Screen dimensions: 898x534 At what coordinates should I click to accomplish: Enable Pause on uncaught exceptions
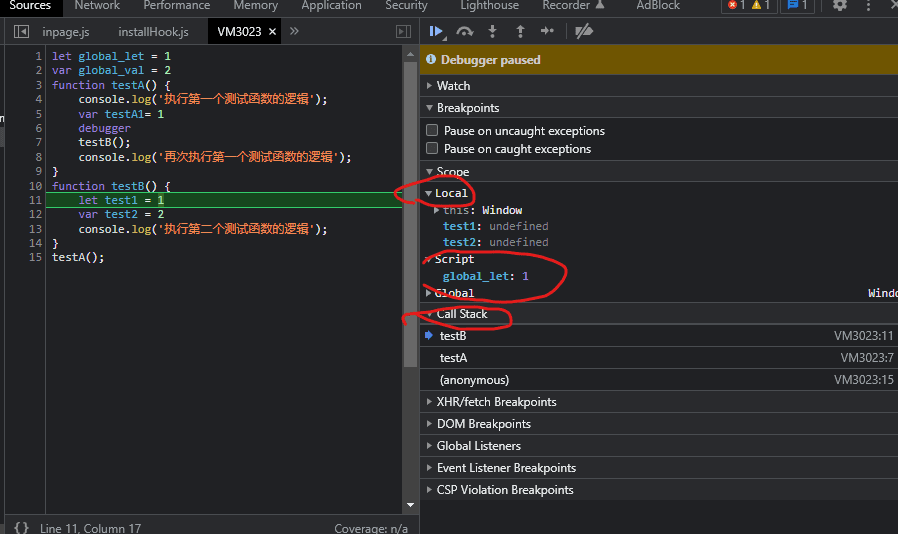pyautogui.click(x=432, y=131)
